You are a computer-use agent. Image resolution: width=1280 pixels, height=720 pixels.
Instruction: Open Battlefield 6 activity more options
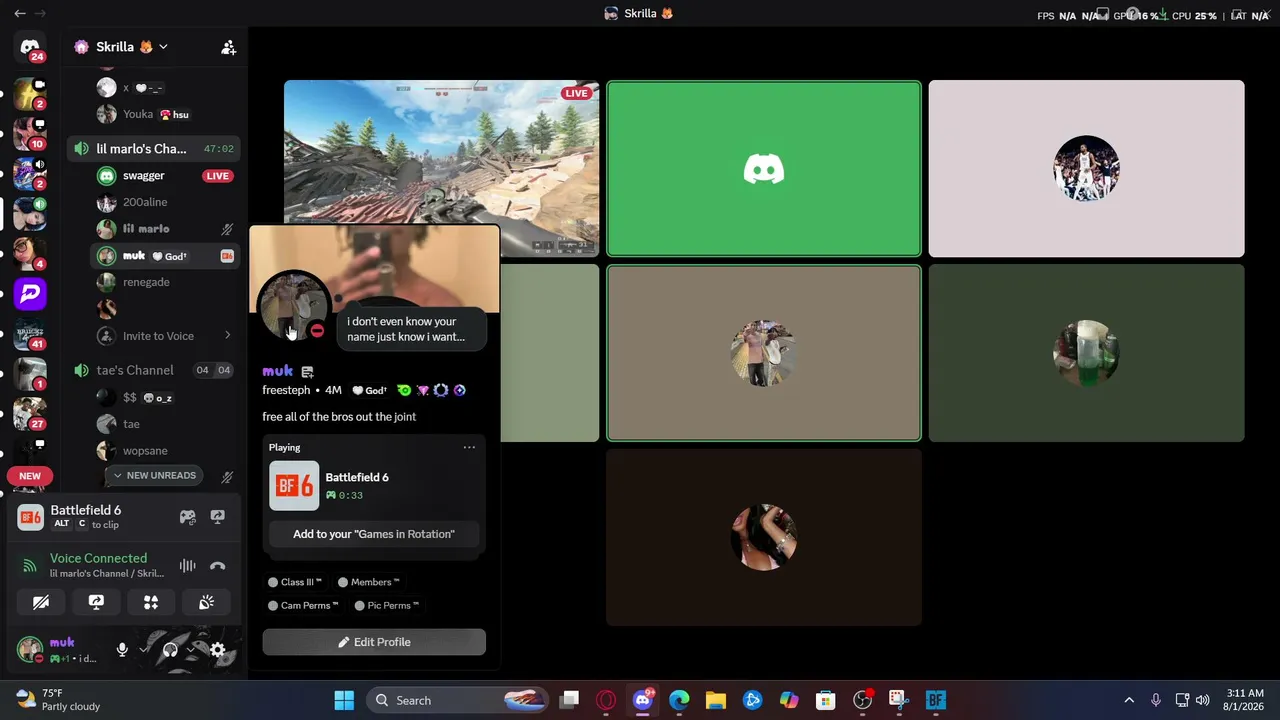pyautogui.click(x=469, y=447)
